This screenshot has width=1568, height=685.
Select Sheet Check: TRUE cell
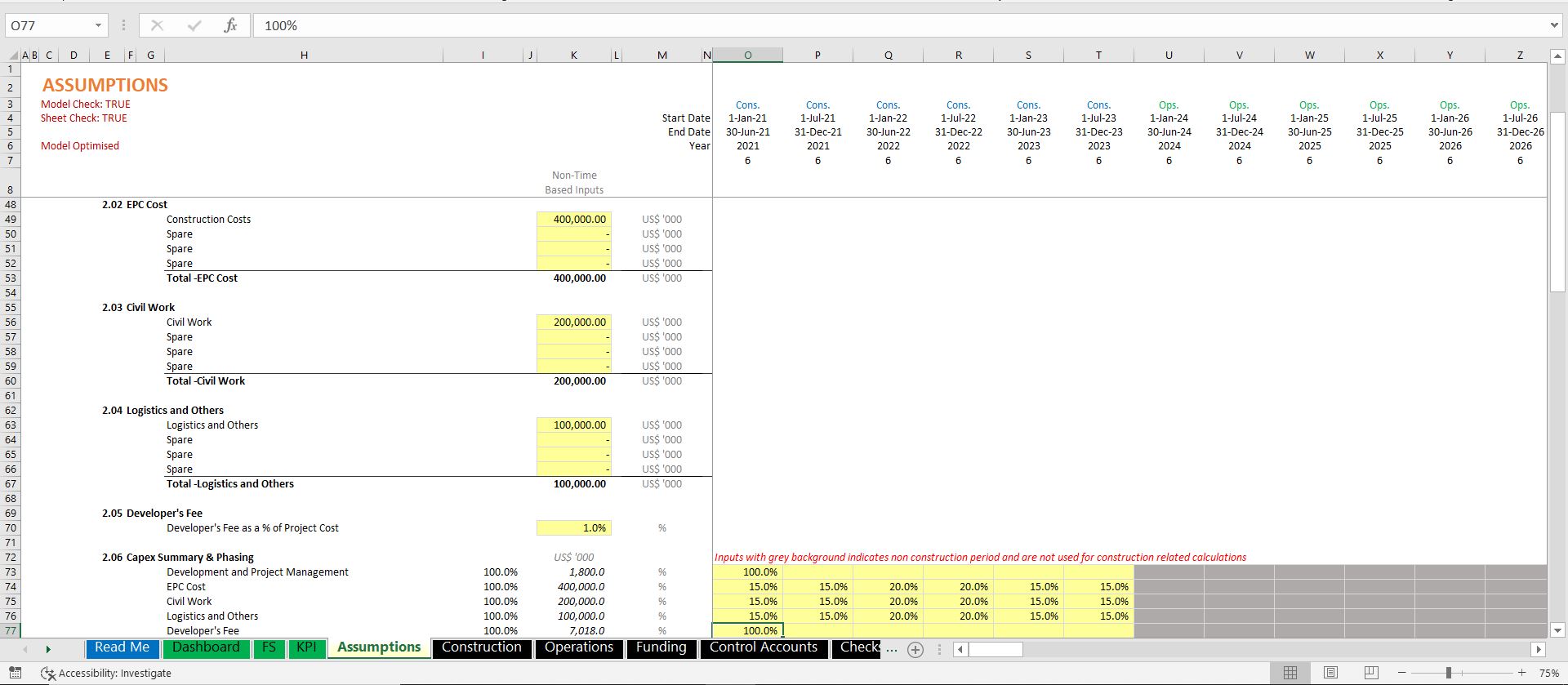(x=84, y=118)
